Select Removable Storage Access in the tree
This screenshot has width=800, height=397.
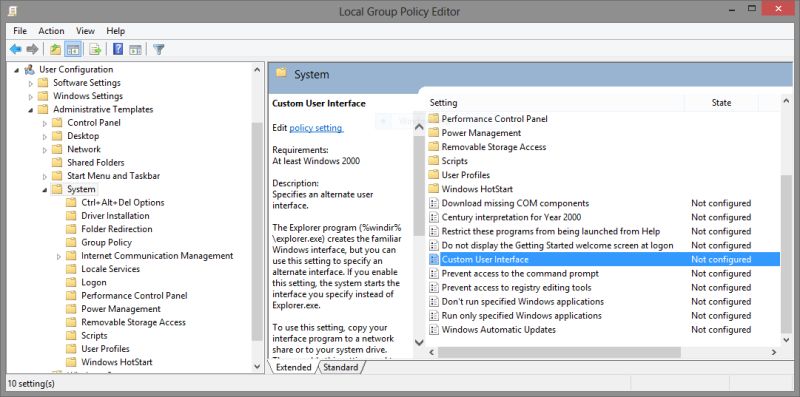click(x=133, y=322)
